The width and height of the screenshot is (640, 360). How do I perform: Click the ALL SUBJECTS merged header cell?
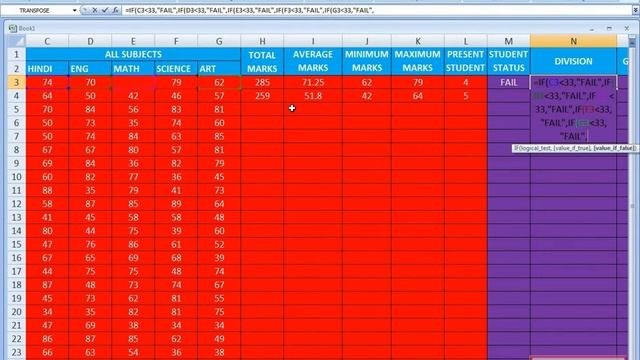(x=133, y=54)
